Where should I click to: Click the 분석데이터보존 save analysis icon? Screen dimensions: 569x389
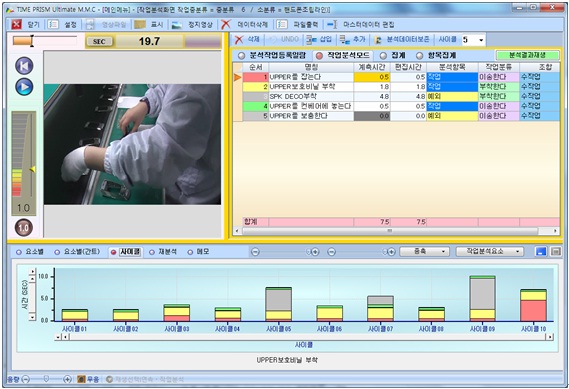pyautogui.click(x=378, y=40)
